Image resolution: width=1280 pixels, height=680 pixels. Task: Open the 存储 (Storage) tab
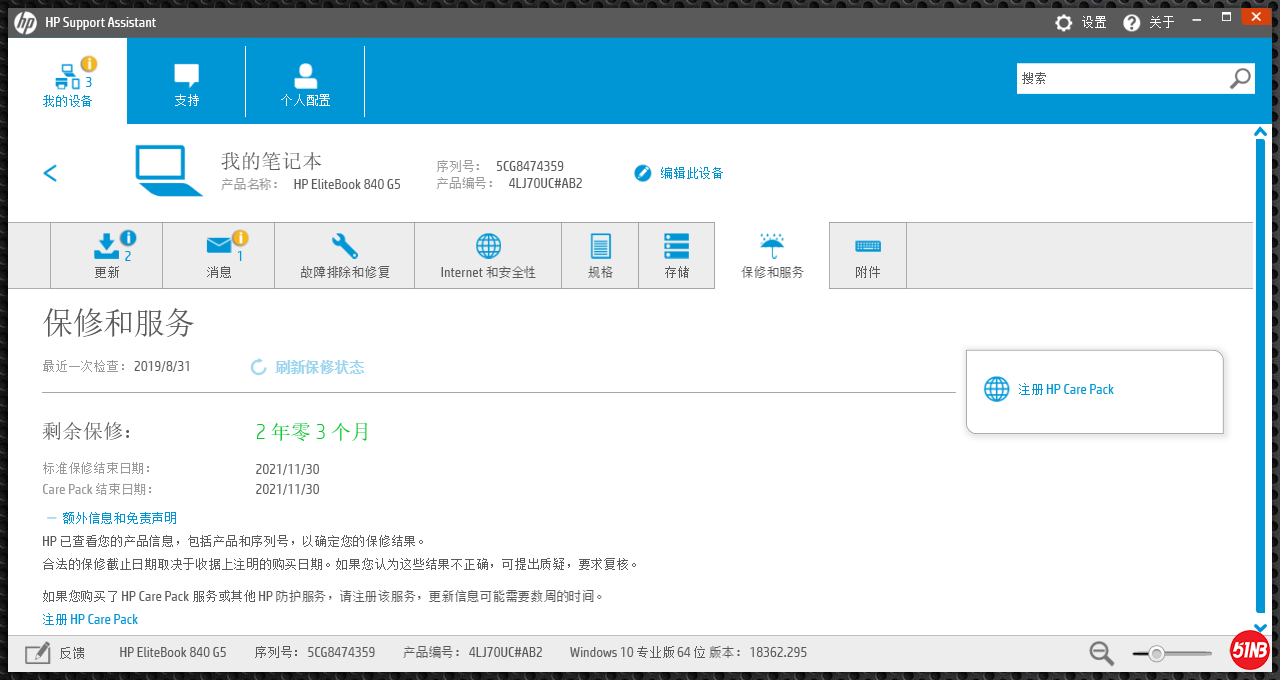point(677,256)
